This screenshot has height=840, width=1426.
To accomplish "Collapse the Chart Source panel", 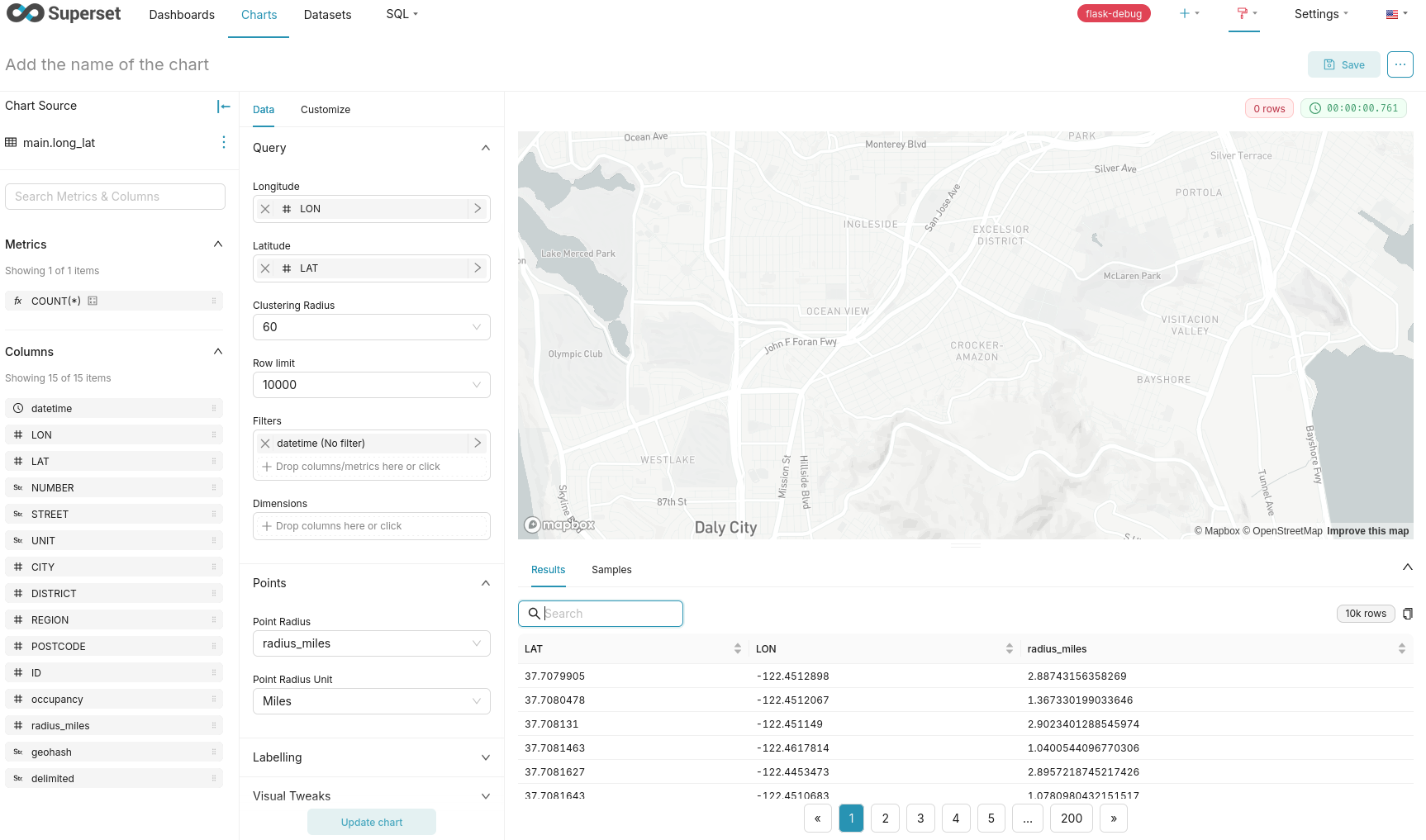I will (223, 106).
